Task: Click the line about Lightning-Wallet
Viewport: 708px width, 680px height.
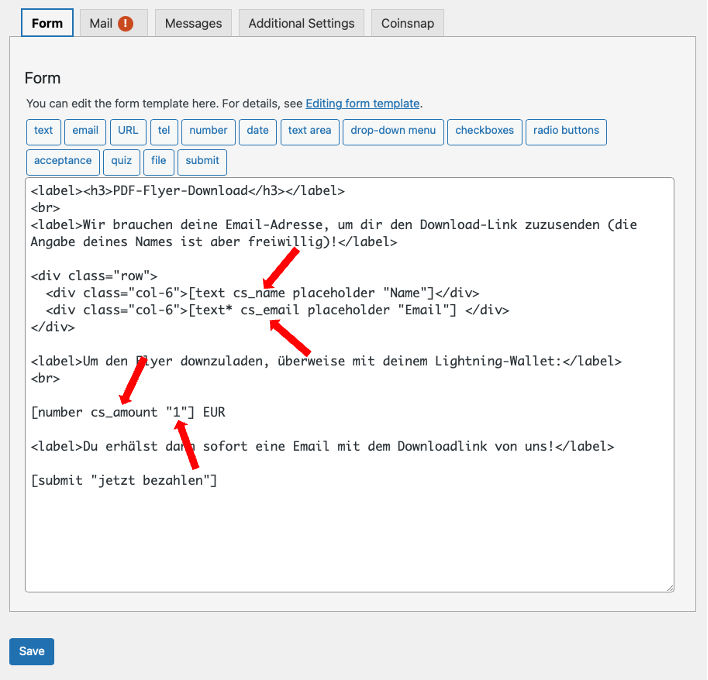Action: [x=326, y=361]
